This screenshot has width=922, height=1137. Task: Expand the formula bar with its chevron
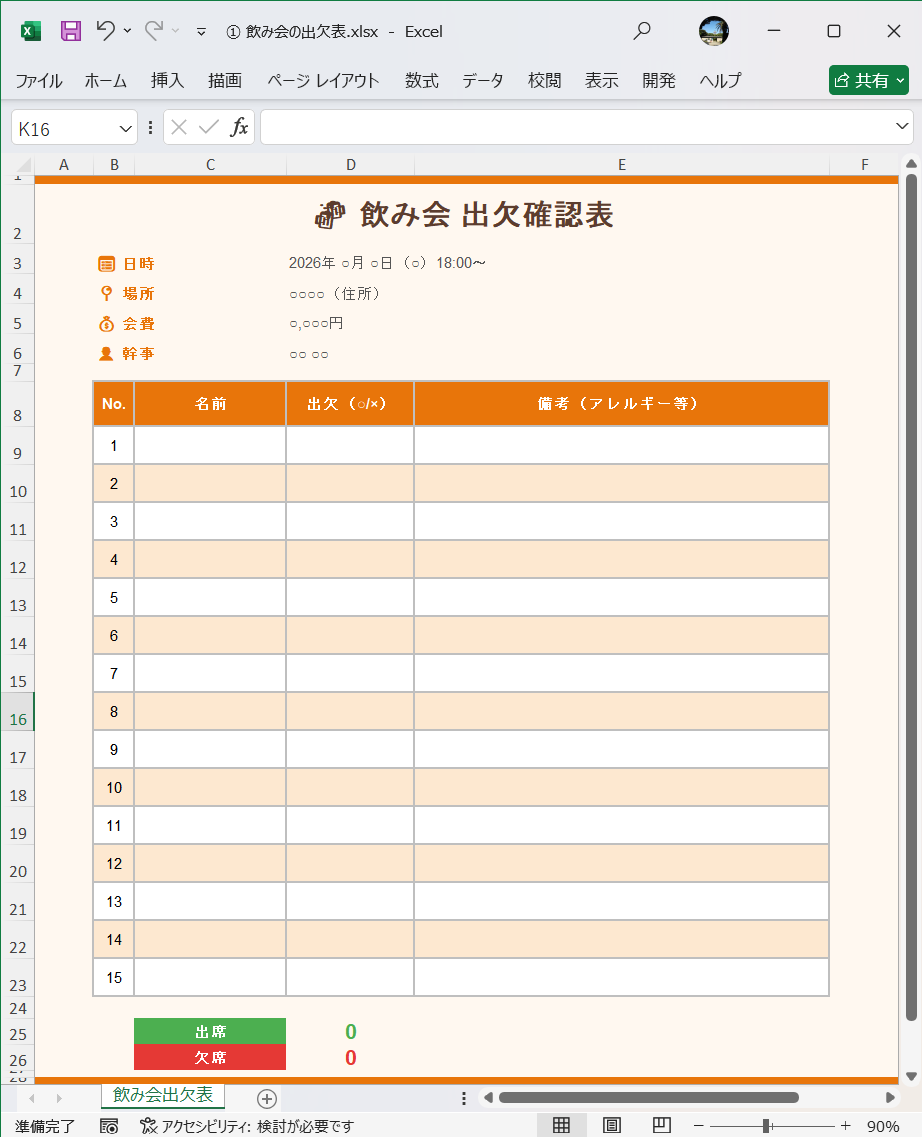[901, 127]
